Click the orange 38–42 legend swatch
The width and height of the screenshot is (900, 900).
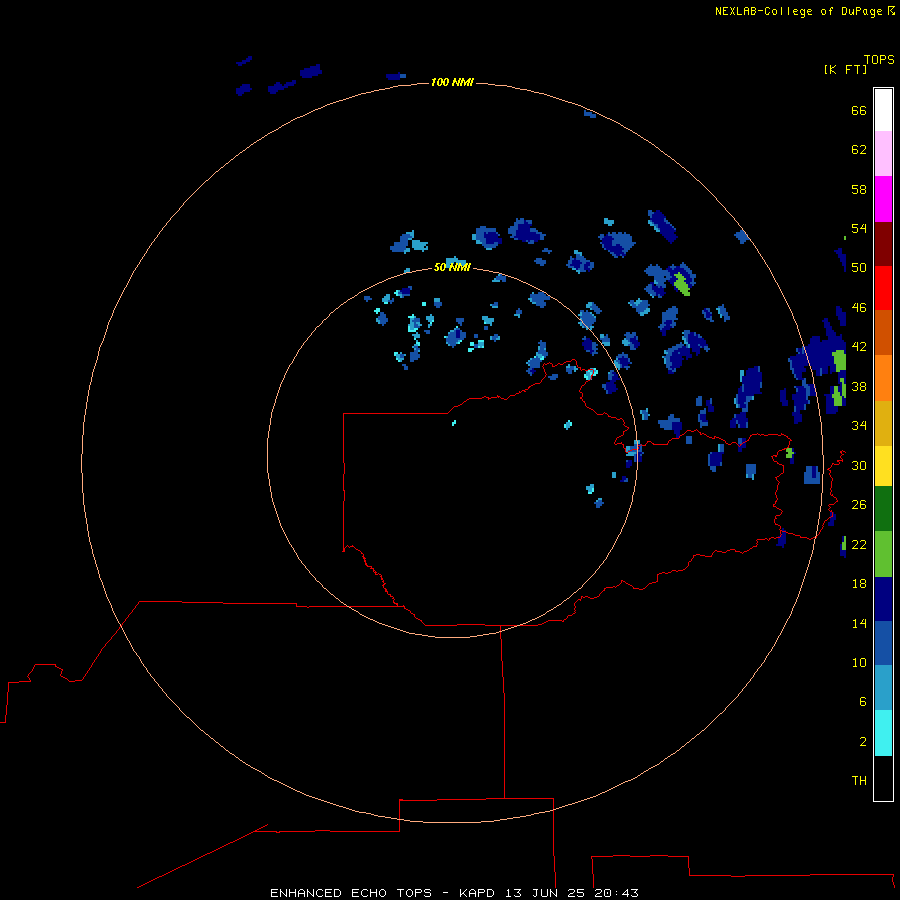pos(883,378)
